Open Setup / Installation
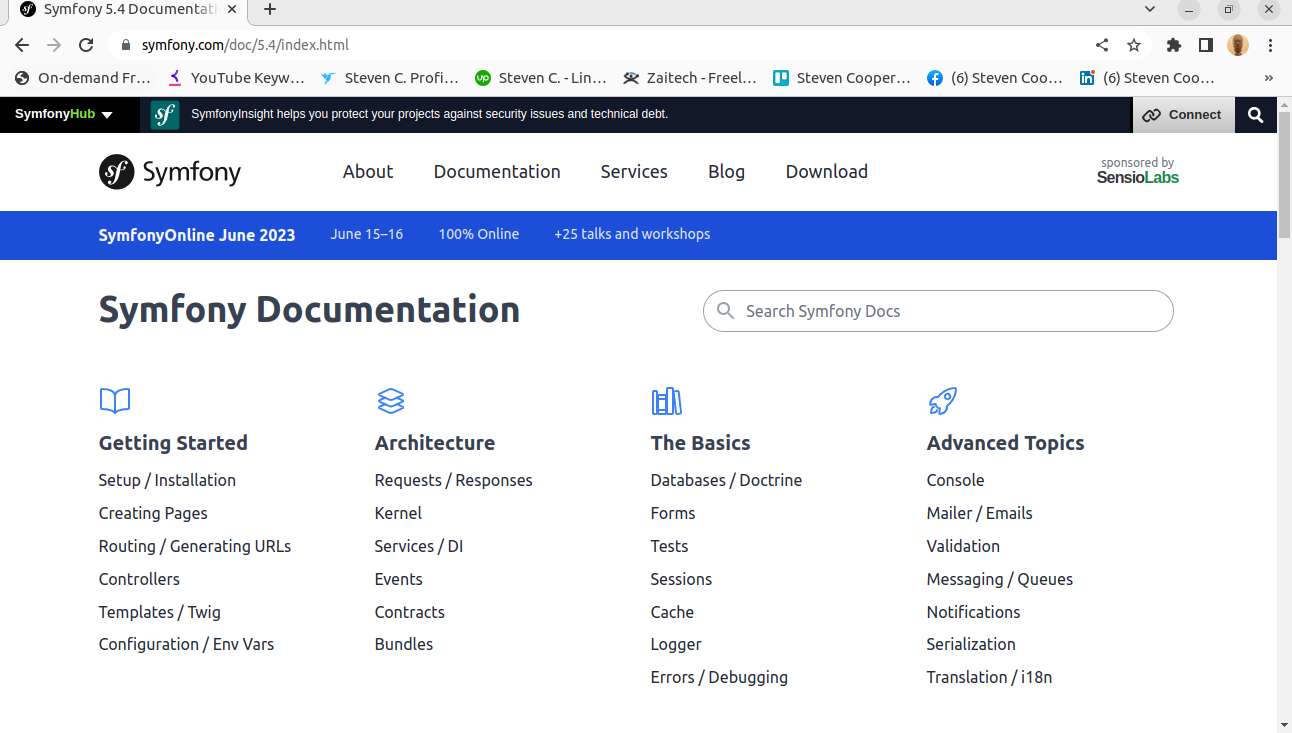1292x733 pixels. pyautogui.click(x=167, y=480)
